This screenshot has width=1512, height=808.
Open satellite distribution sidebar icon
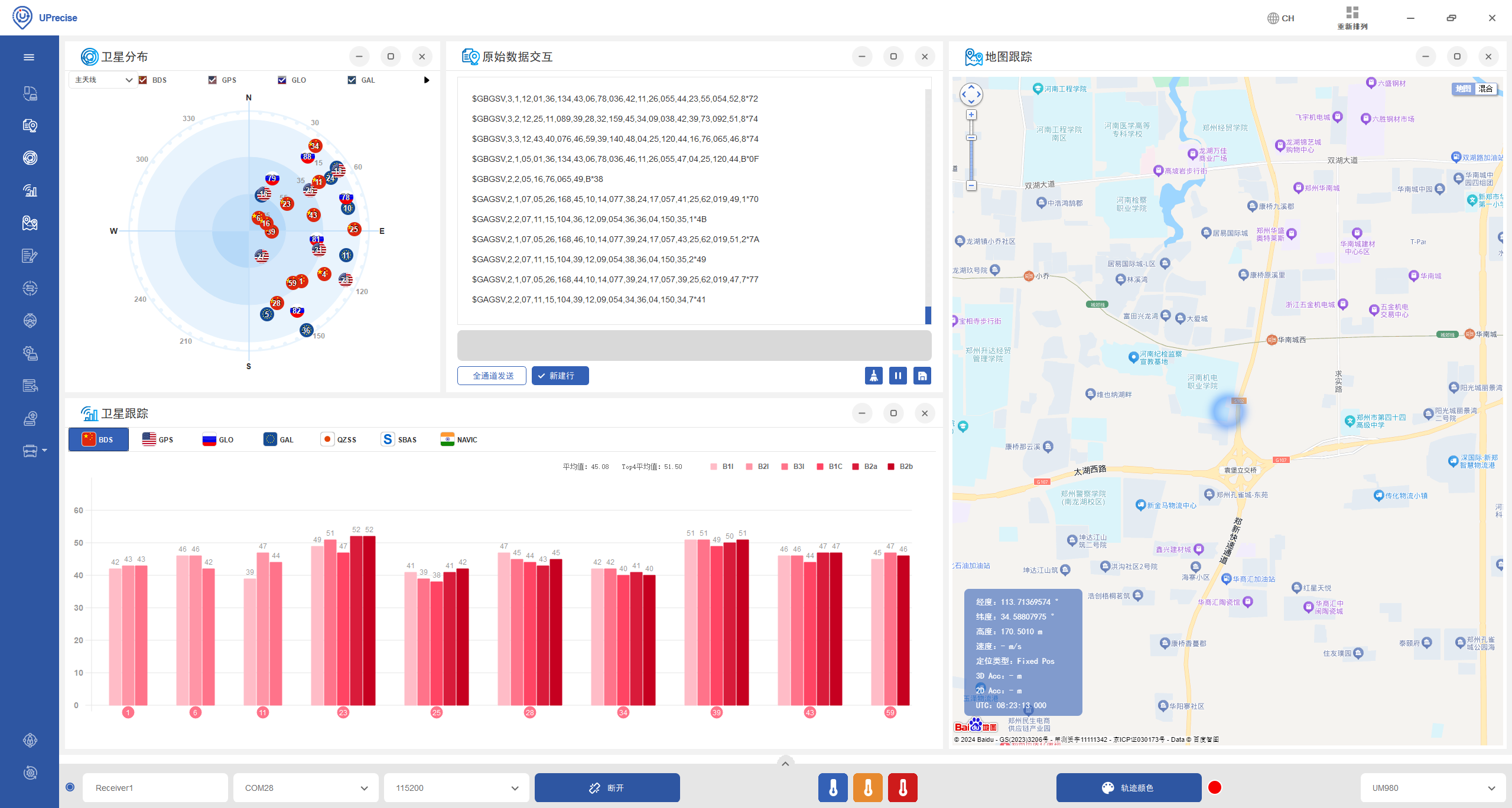[x=30, y=158]
